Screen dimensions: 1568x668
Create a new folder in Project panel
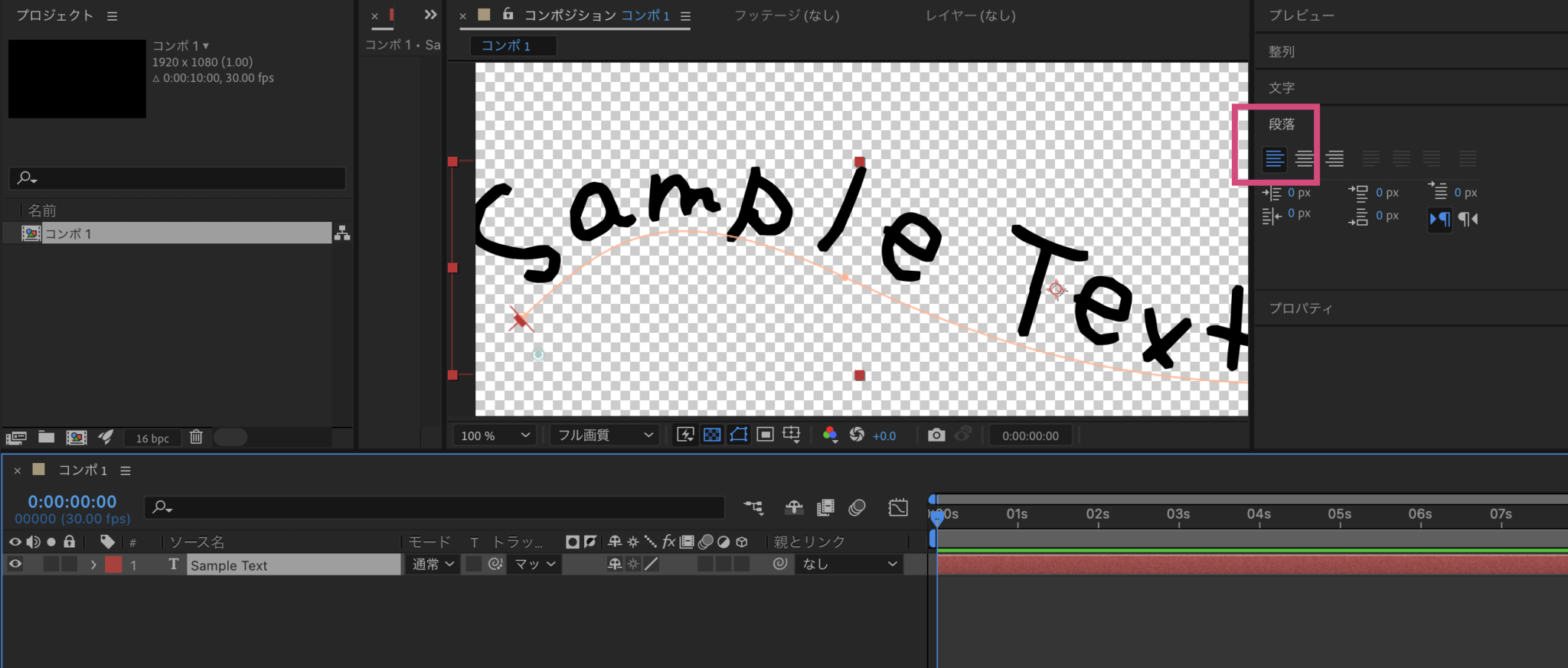click(47, 437)
